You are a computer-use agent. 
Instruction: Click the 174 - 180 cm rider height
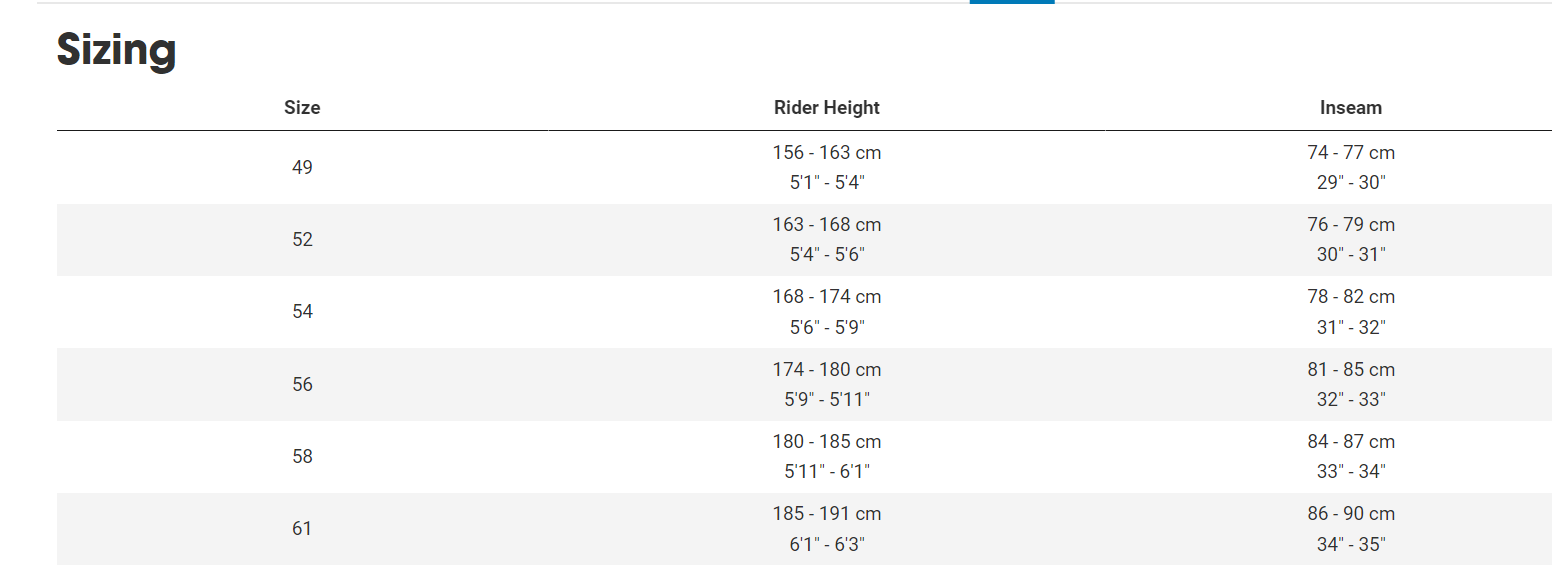(x=826, y=370)
